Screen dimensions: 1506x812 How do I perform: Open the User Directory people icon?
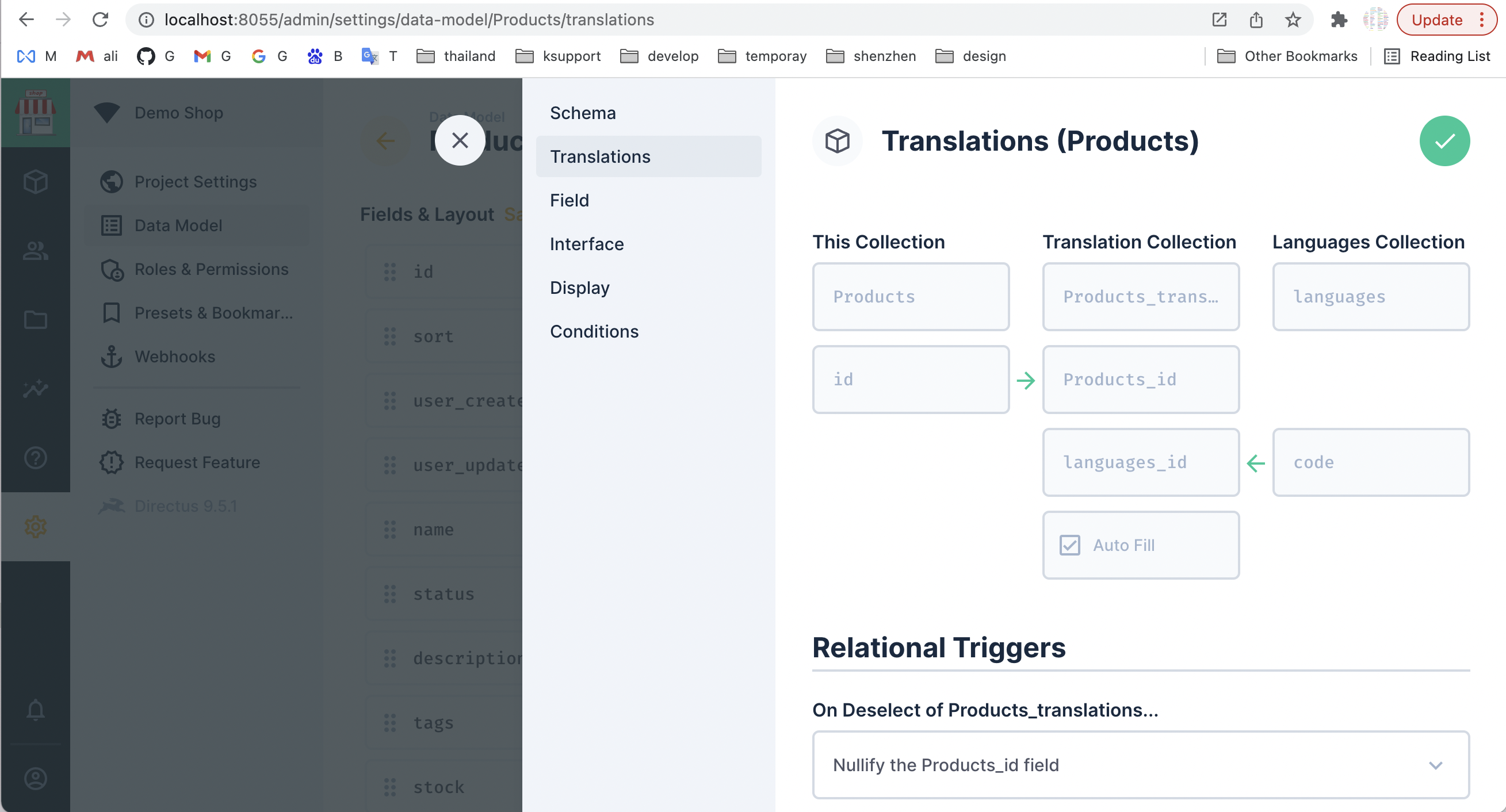pyautogui.click(x=35, y=251)
